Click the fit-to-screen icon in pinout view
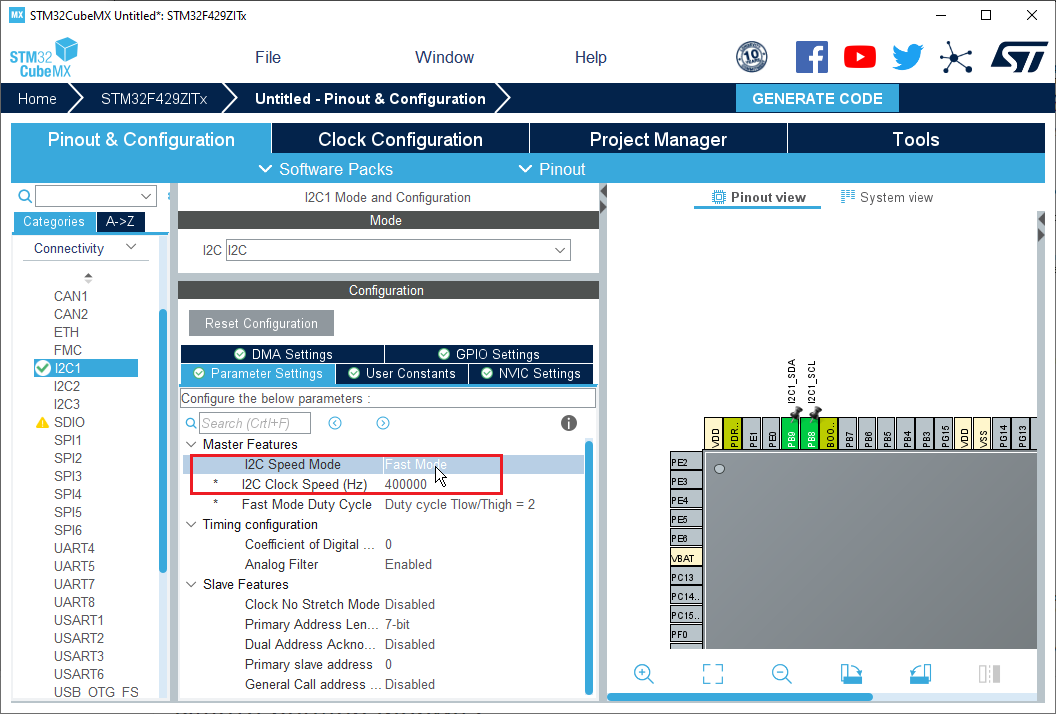The width and height of the screenshot is (1056, 714). [x=713, y=674]
